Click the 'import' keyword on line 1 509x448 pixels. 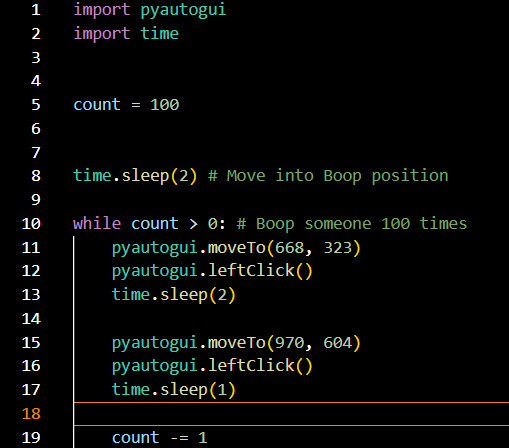click(x=102, y=10)
